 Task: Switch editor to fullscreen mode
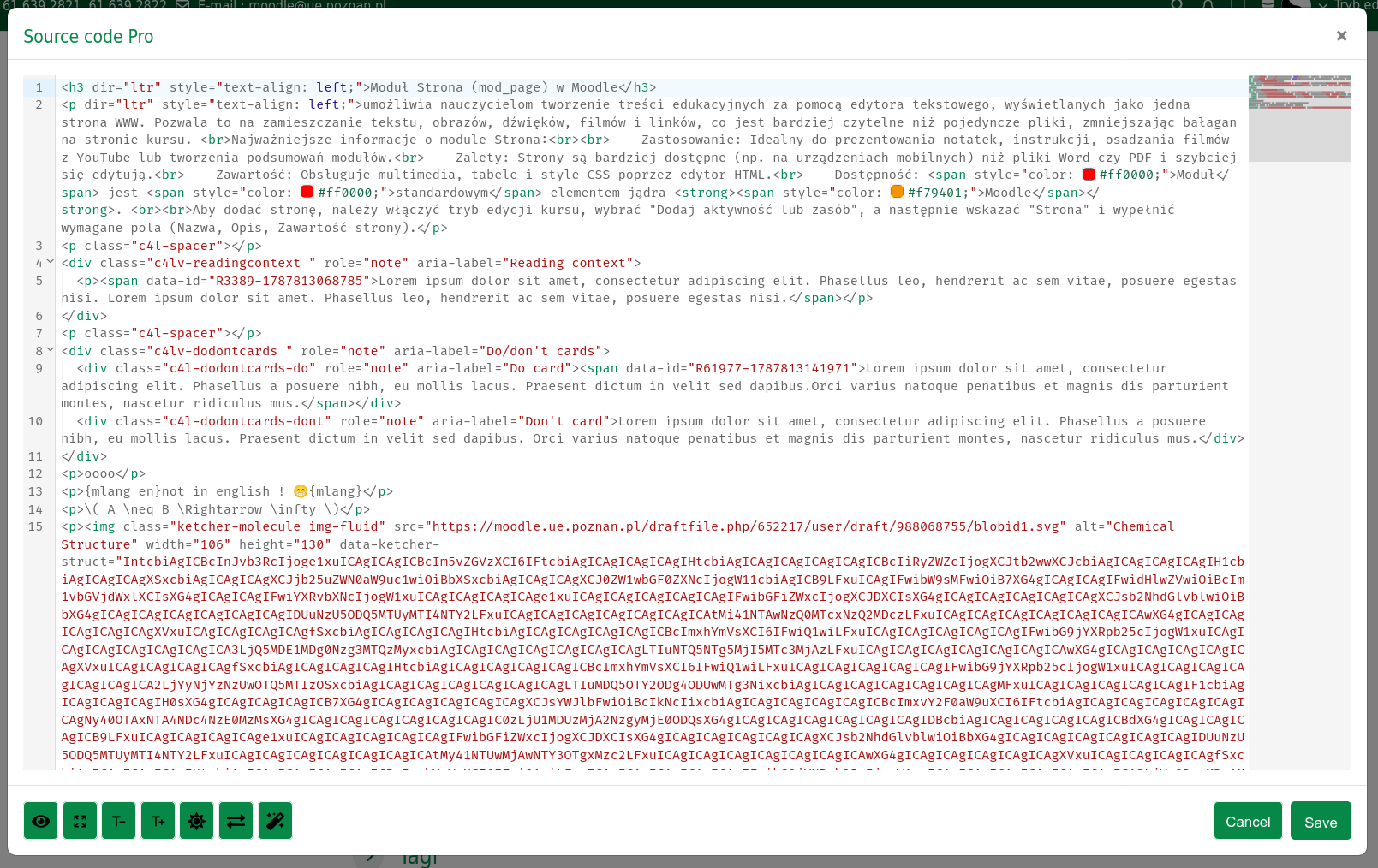(80, 821)
